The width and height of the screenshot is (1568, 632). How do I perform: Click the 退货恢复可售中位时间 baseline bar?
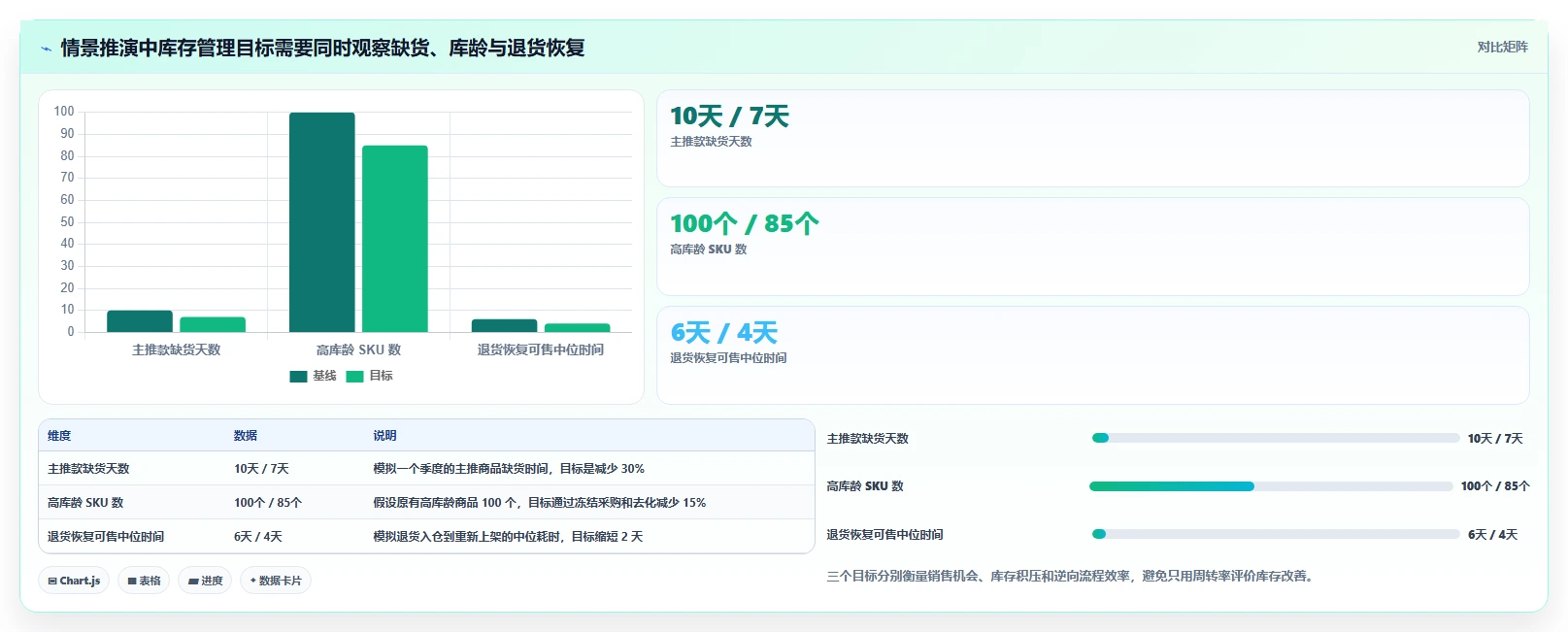pos(504,325)
